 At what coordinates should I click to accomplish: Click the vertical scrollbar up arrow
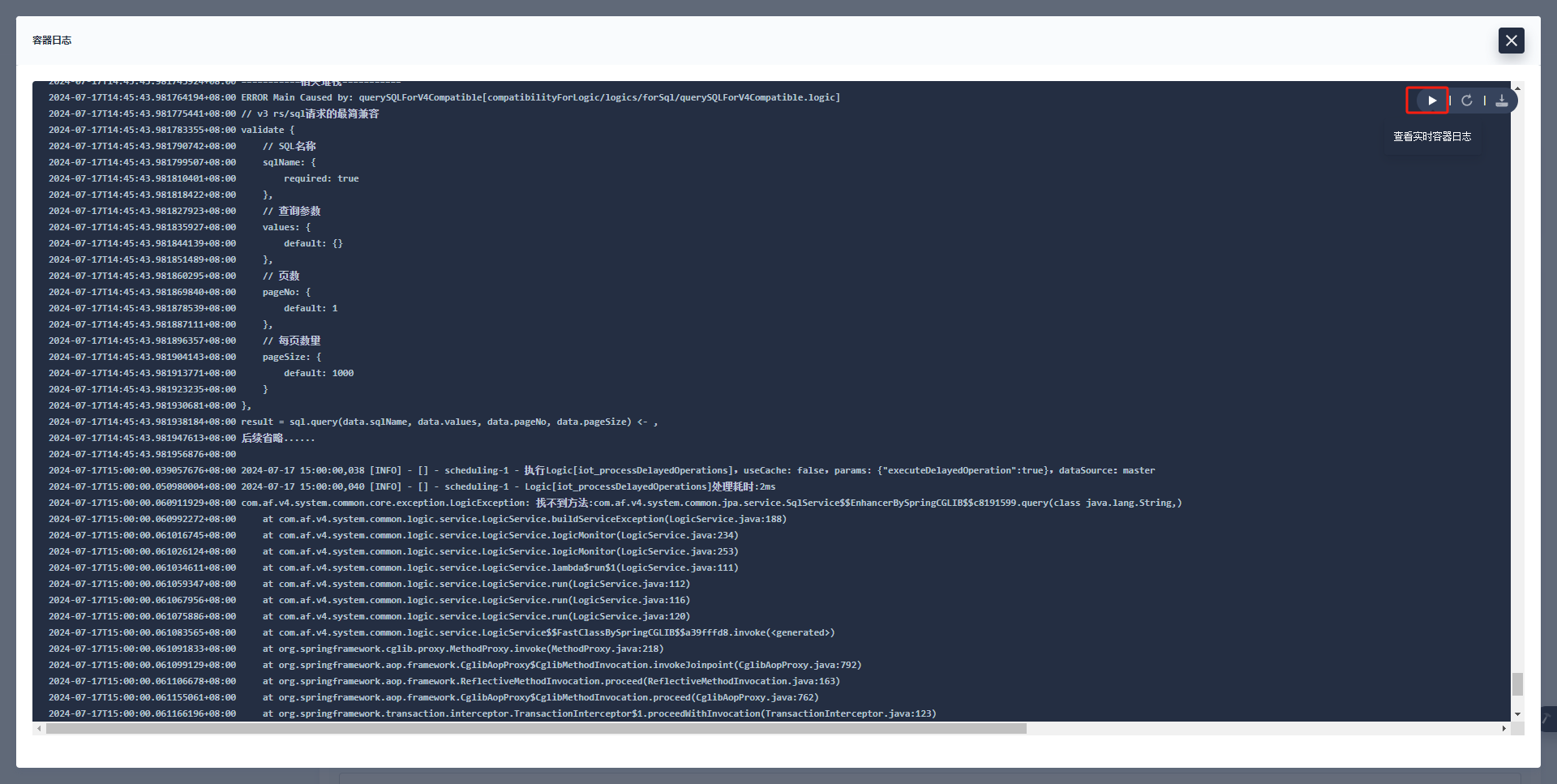[x=1517, y=88]
